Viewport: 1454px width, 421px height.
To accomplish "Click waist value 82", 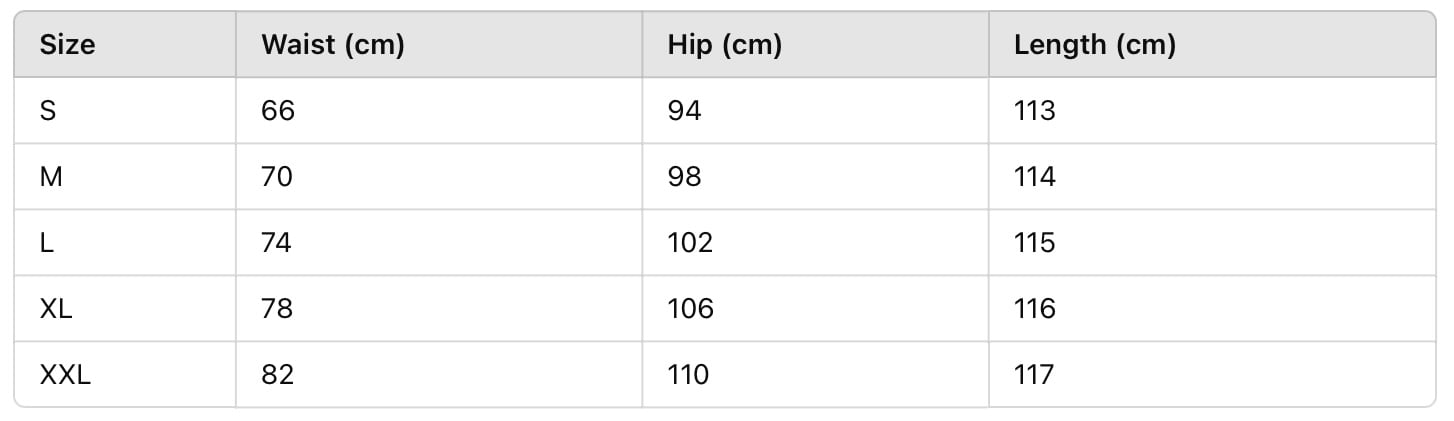I will point(277,375).
